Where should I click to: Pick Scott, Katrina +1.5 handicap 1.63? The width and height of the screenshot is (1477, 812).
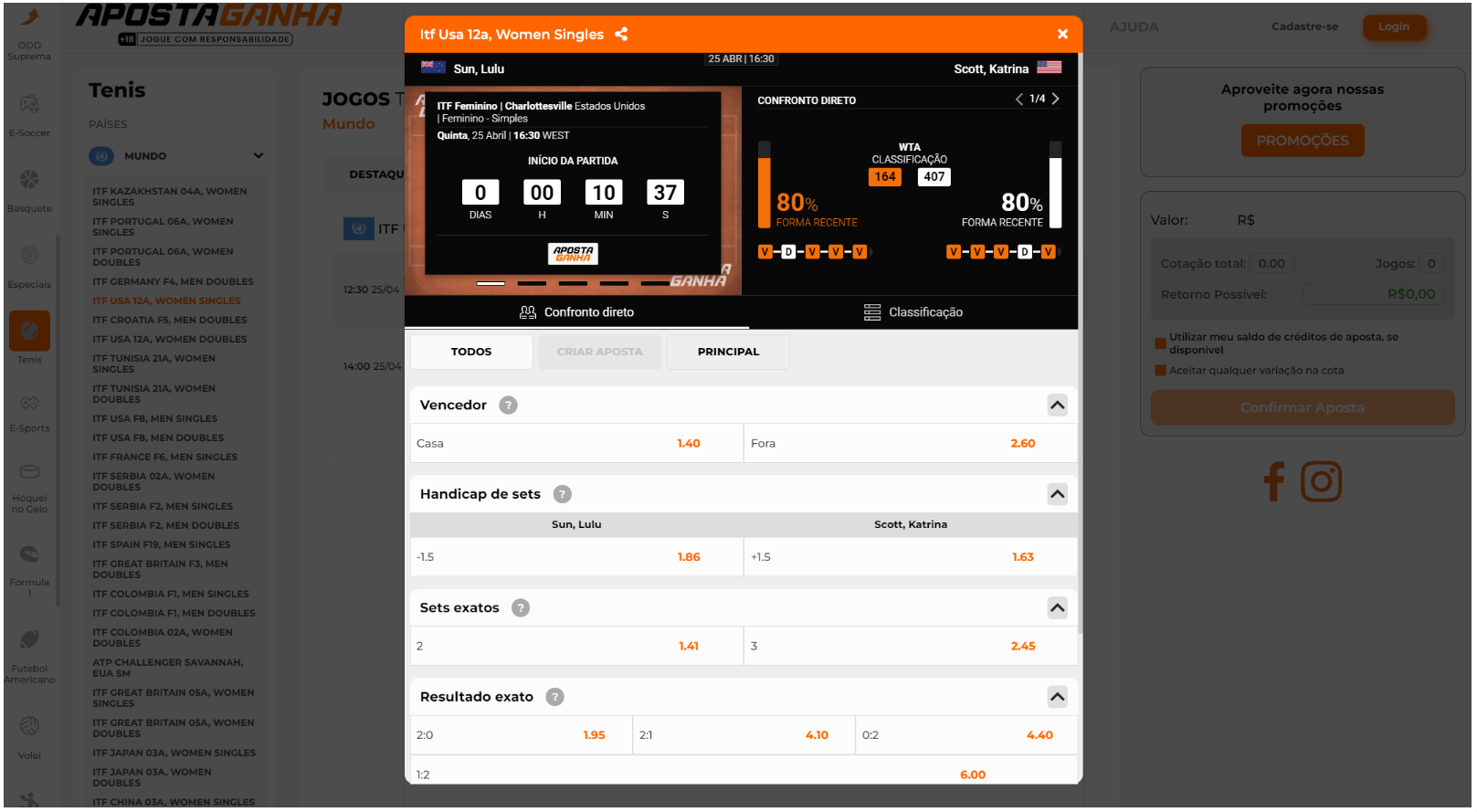pos(911,557)
